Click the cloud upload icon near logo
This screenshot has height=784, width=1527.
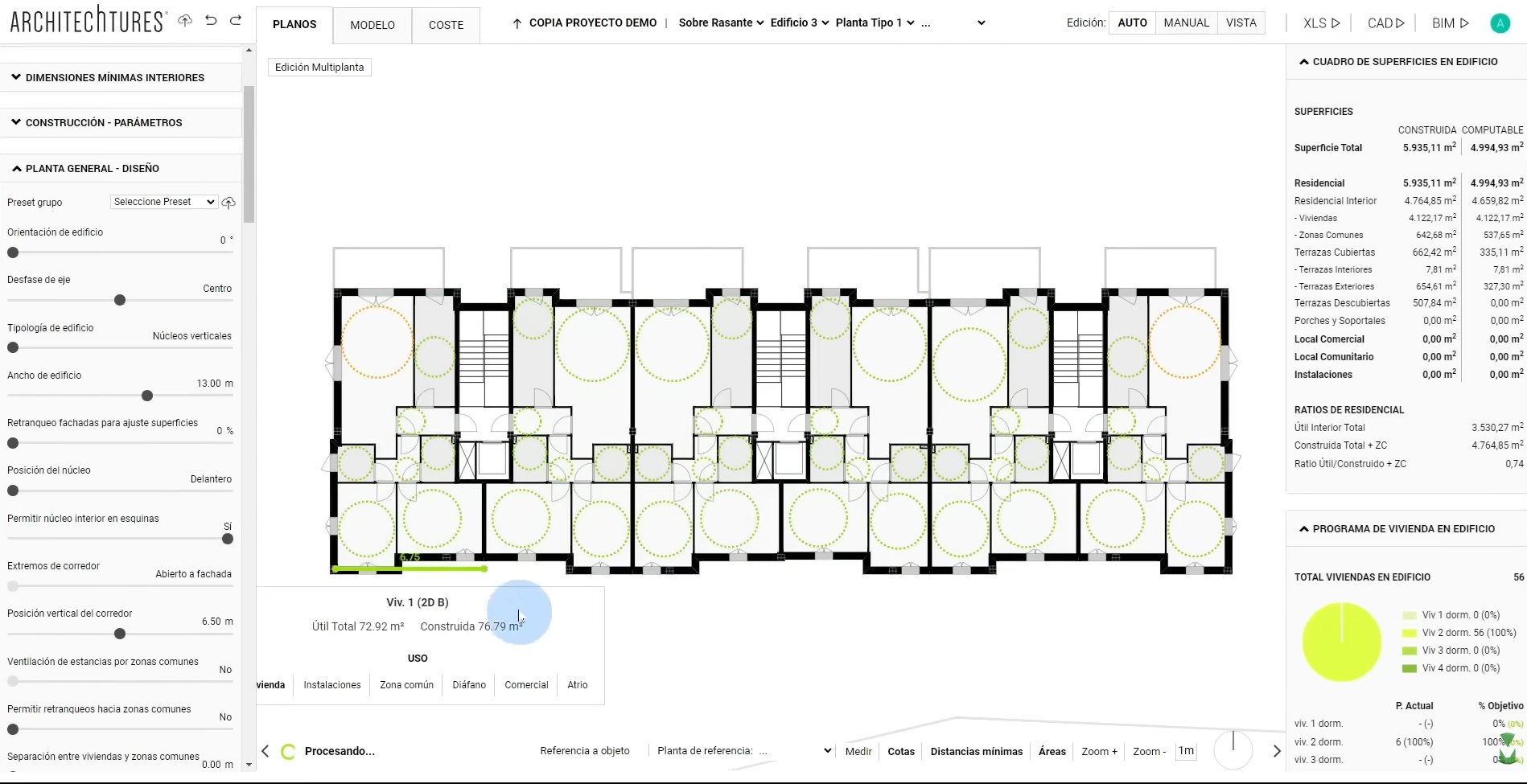[185, 21]
